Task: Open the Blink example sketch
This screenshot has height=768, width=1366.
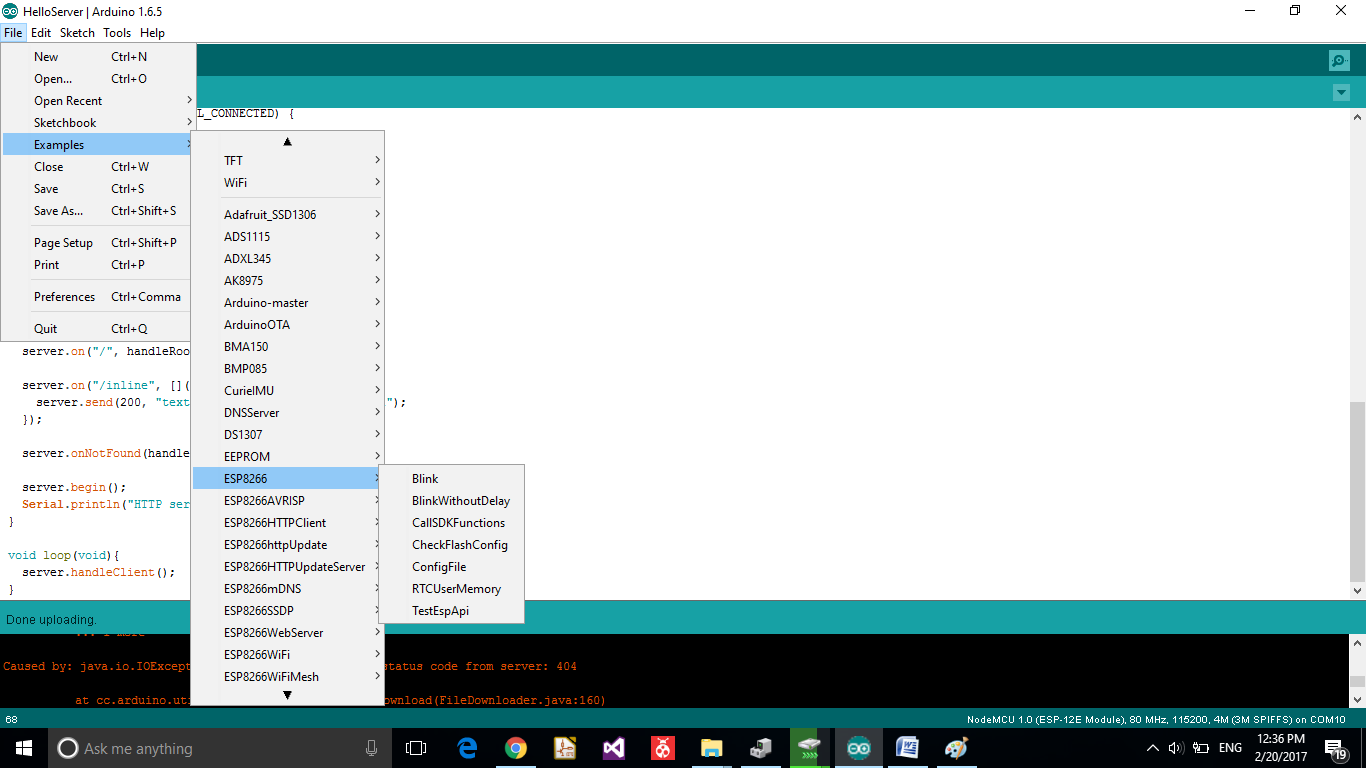Action: (x=425, y=479)
